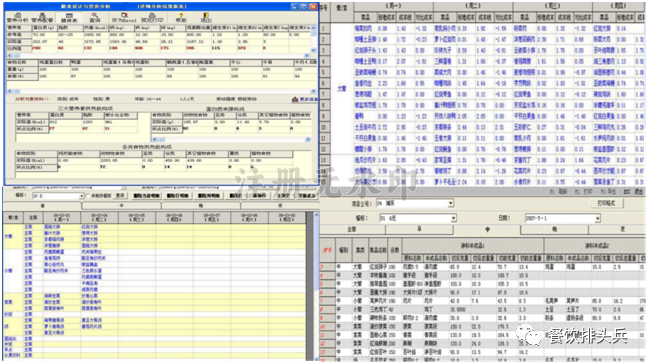Switch to the 中 tab of the weekly menu

tap(122, 205)
